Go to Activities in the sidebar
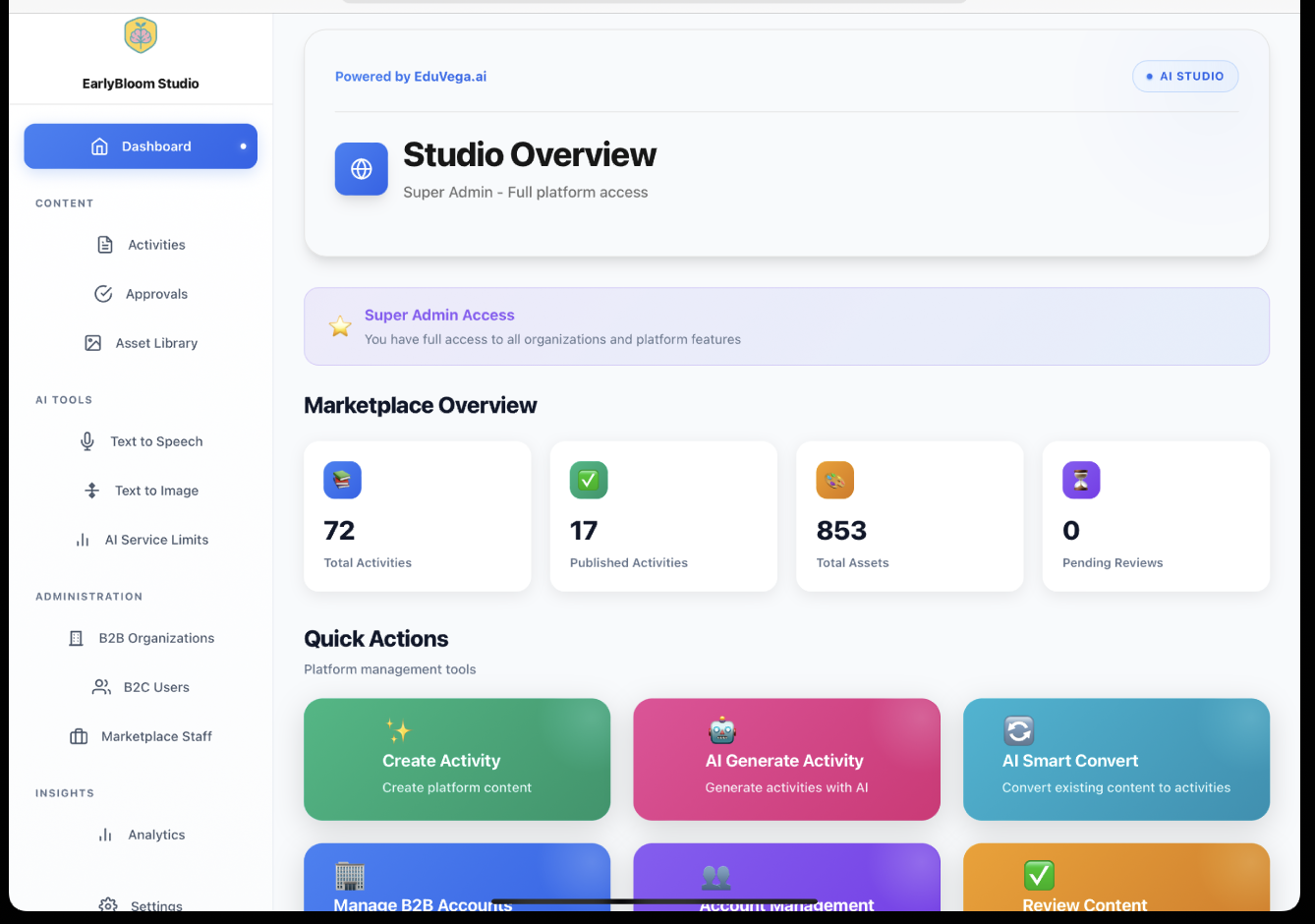 click(156, 245)
